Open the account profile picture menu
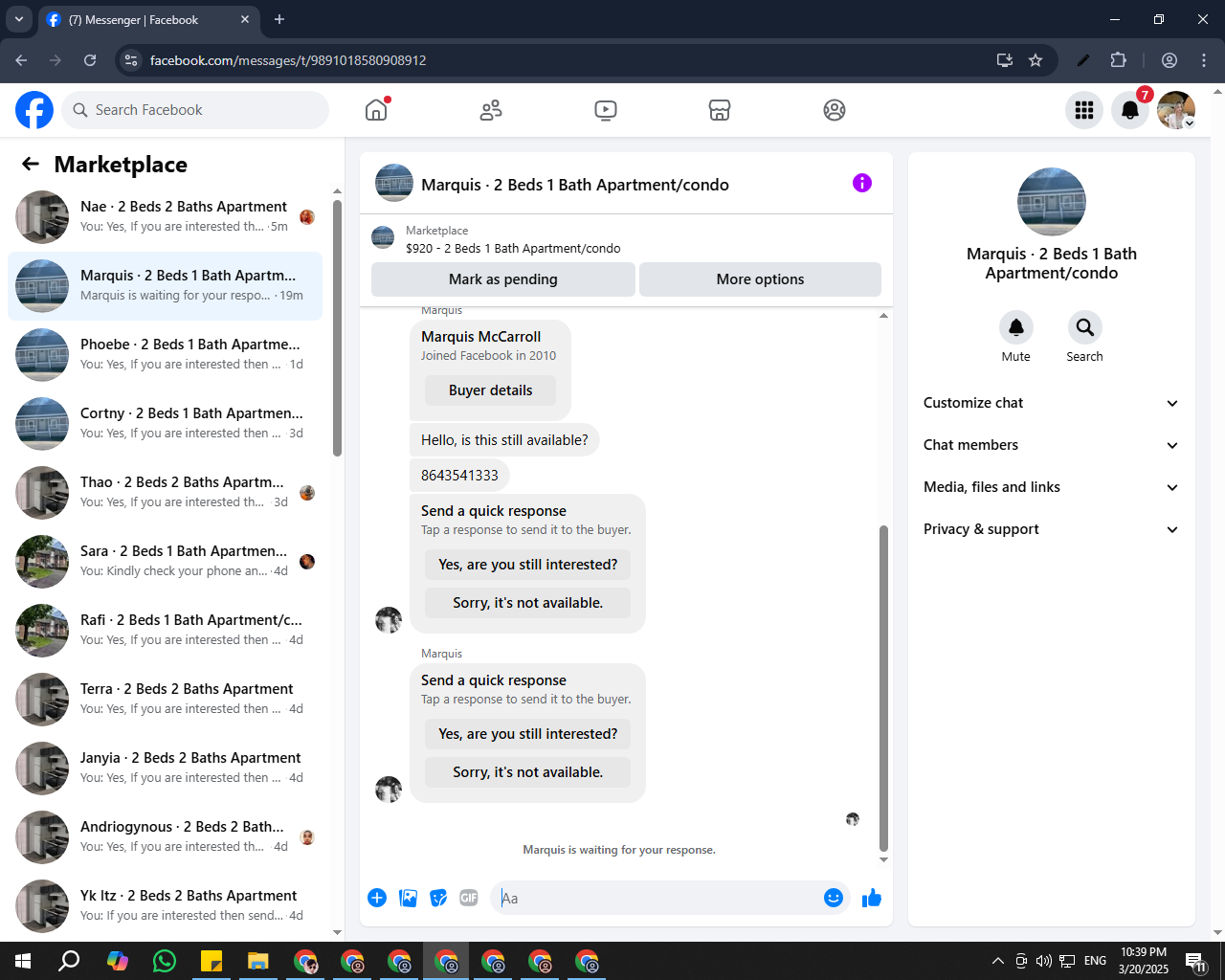Viewport: 1225px width, 980px height. (1176, 110)
